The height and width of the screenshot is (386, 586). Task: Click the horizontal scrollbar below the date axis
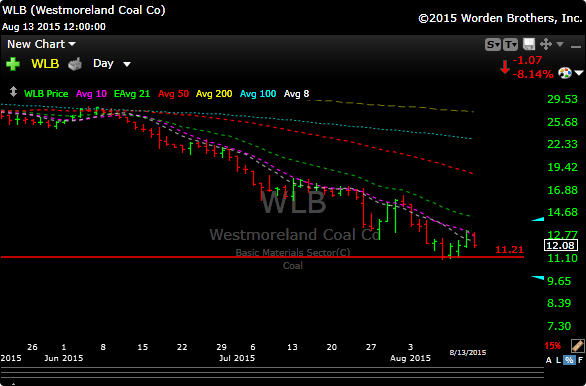pyautogui.click(x=272, y=372)
